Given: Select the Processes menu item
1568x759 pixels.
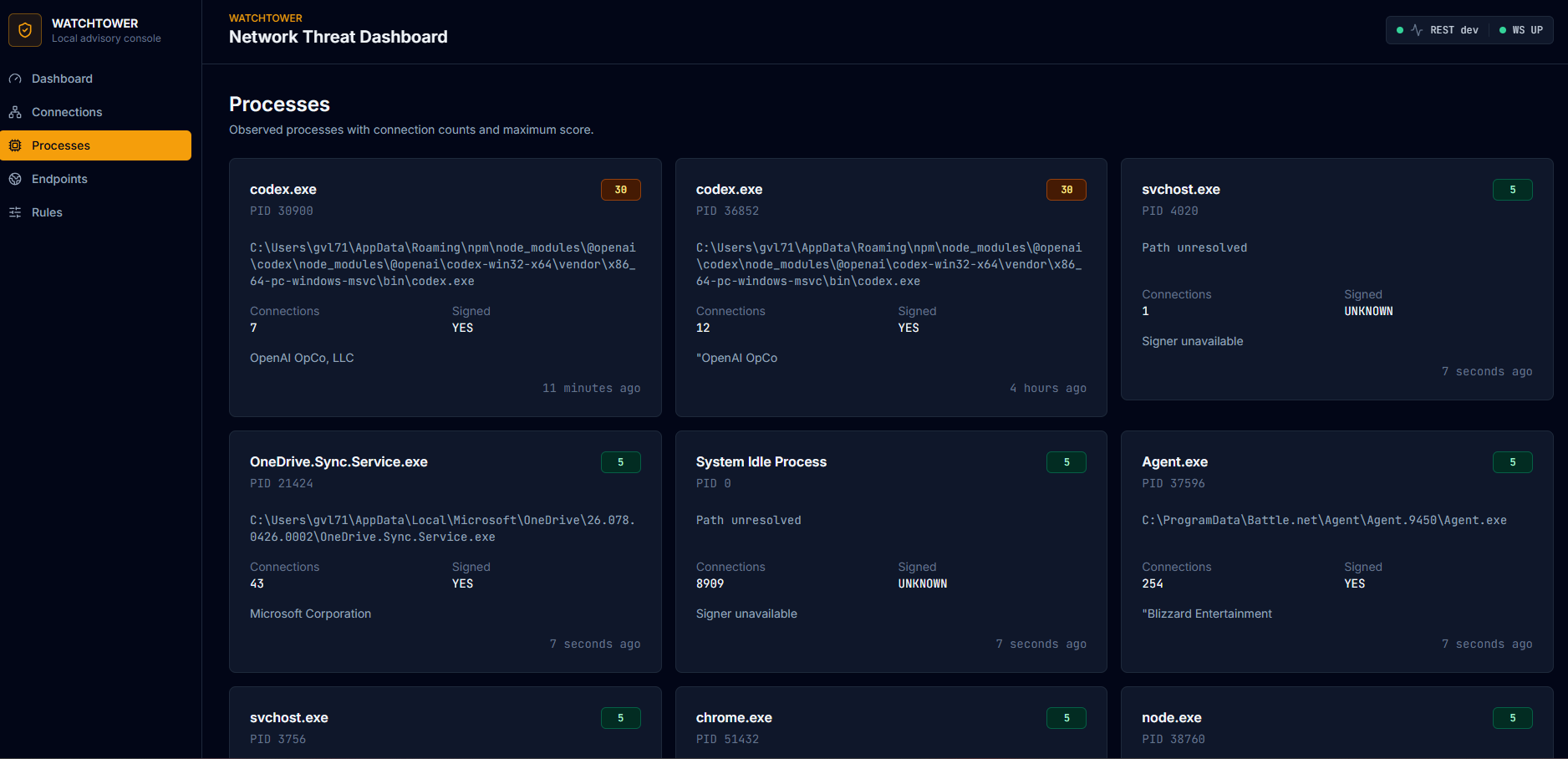Looking at the screenshot, I should [x=95, y=145].
